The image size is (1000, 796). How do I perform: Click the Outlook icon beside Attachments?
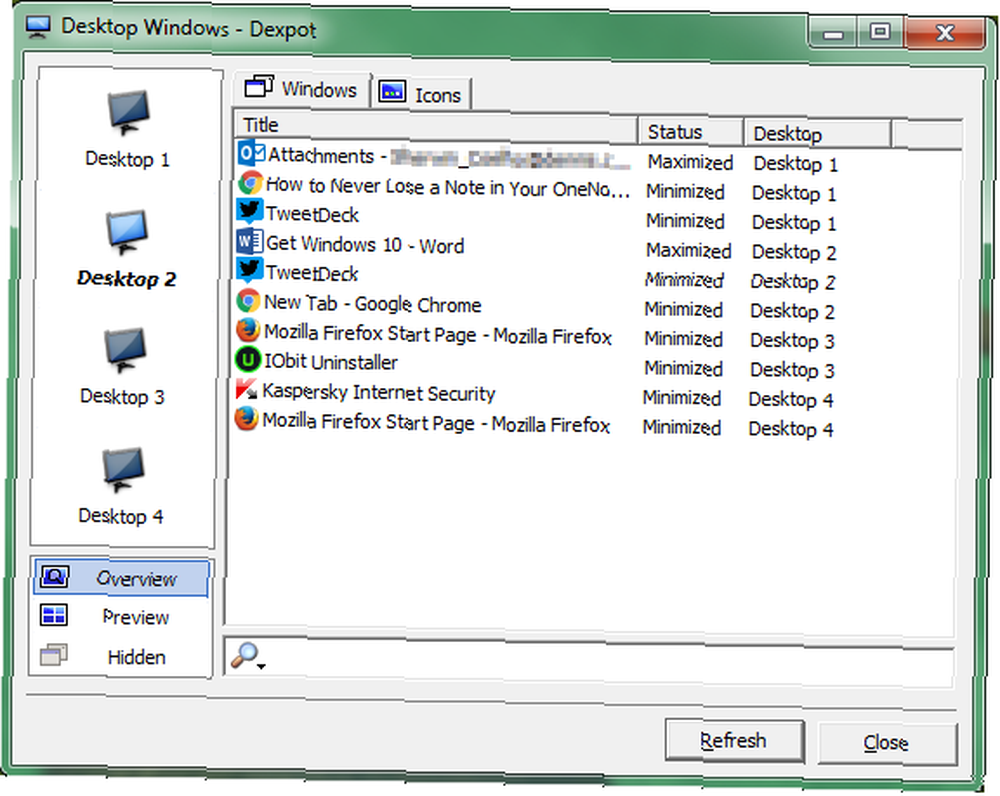(251, 154)
